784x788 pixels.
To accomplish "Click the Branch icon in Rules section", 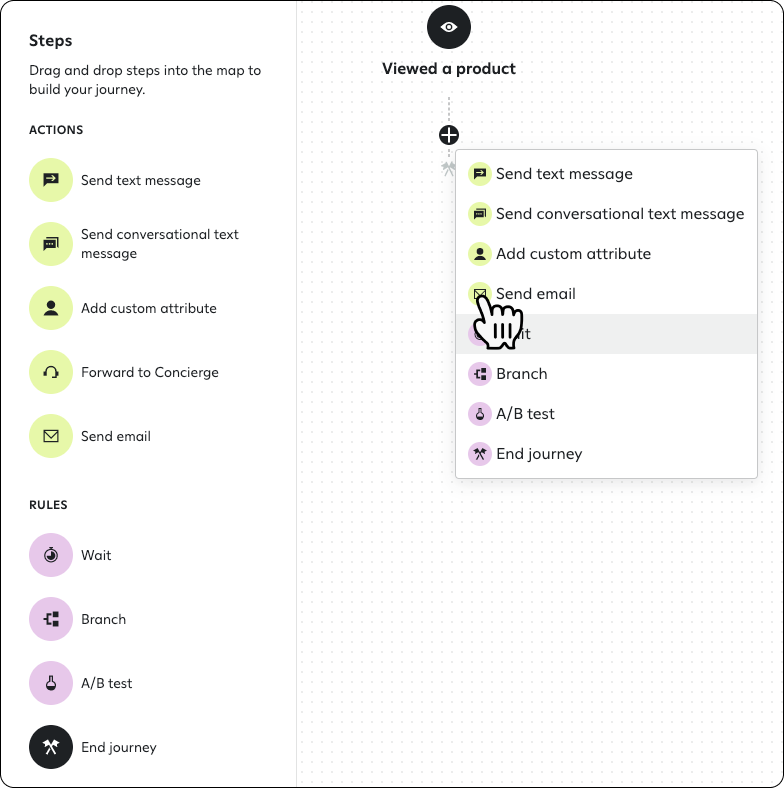I will pyautogui.click(x=51, y=619).
